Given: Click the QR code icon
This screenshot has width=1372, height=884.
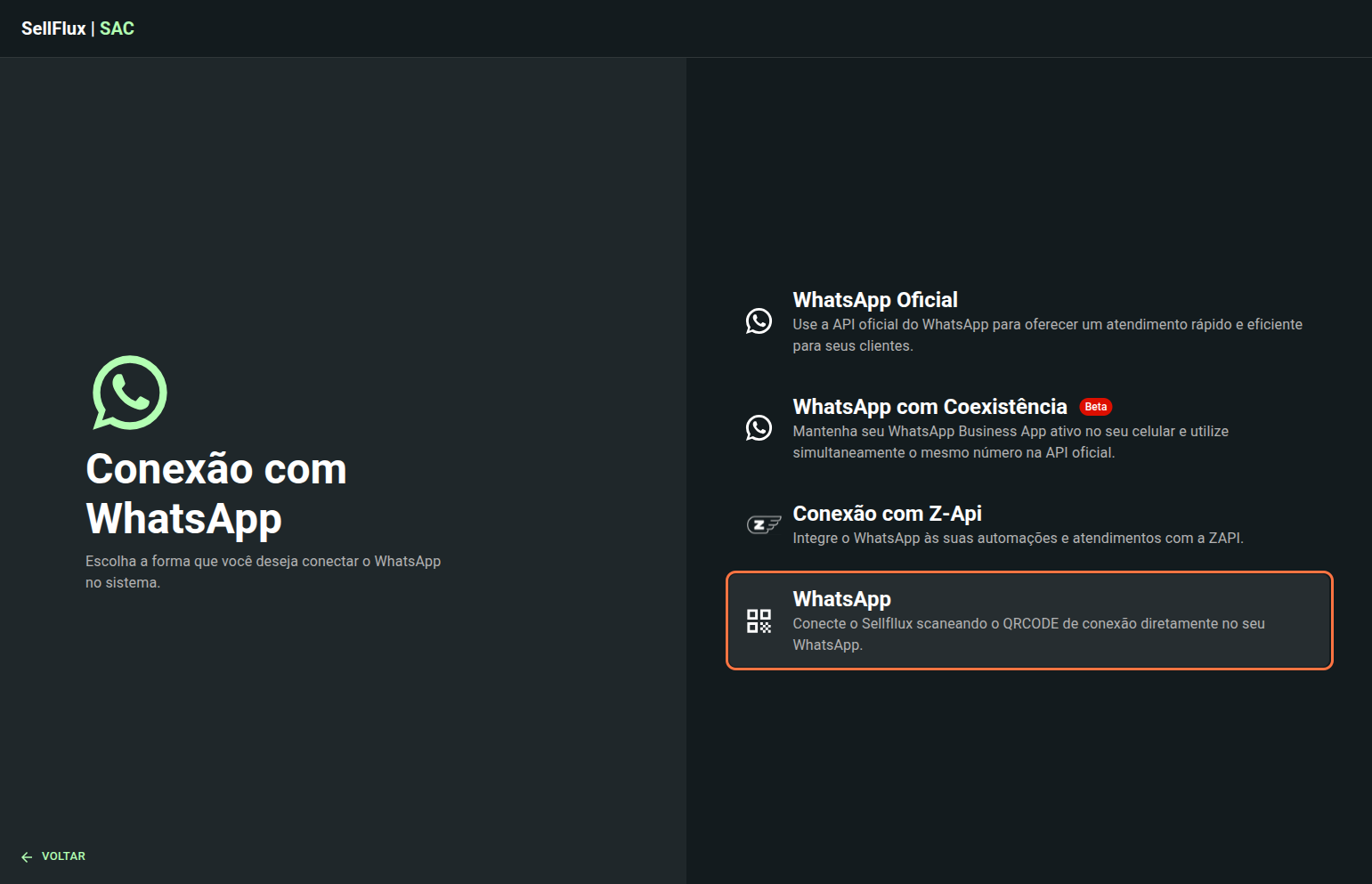Looking at the screenshot, I should 759,621.
